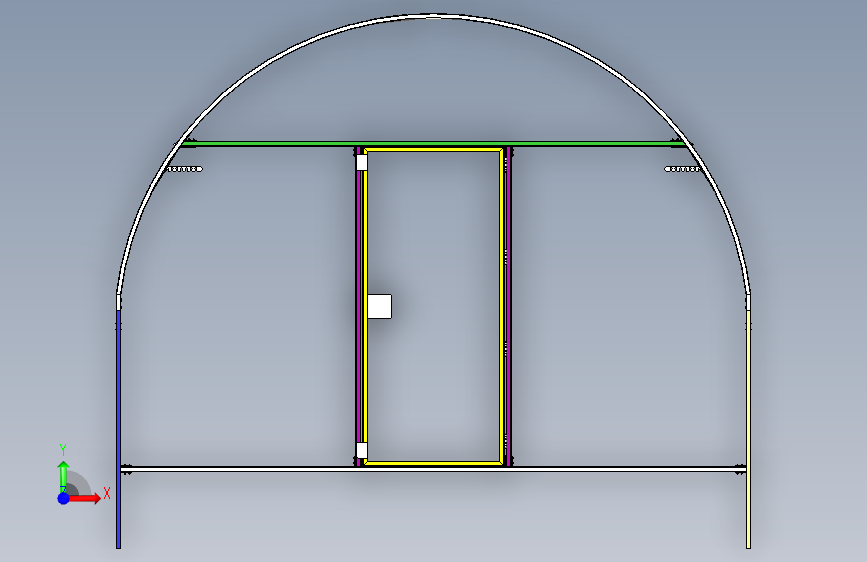Select the white curved arch hoop
Screen dimensions: 867x562
[x=434, y=17]
